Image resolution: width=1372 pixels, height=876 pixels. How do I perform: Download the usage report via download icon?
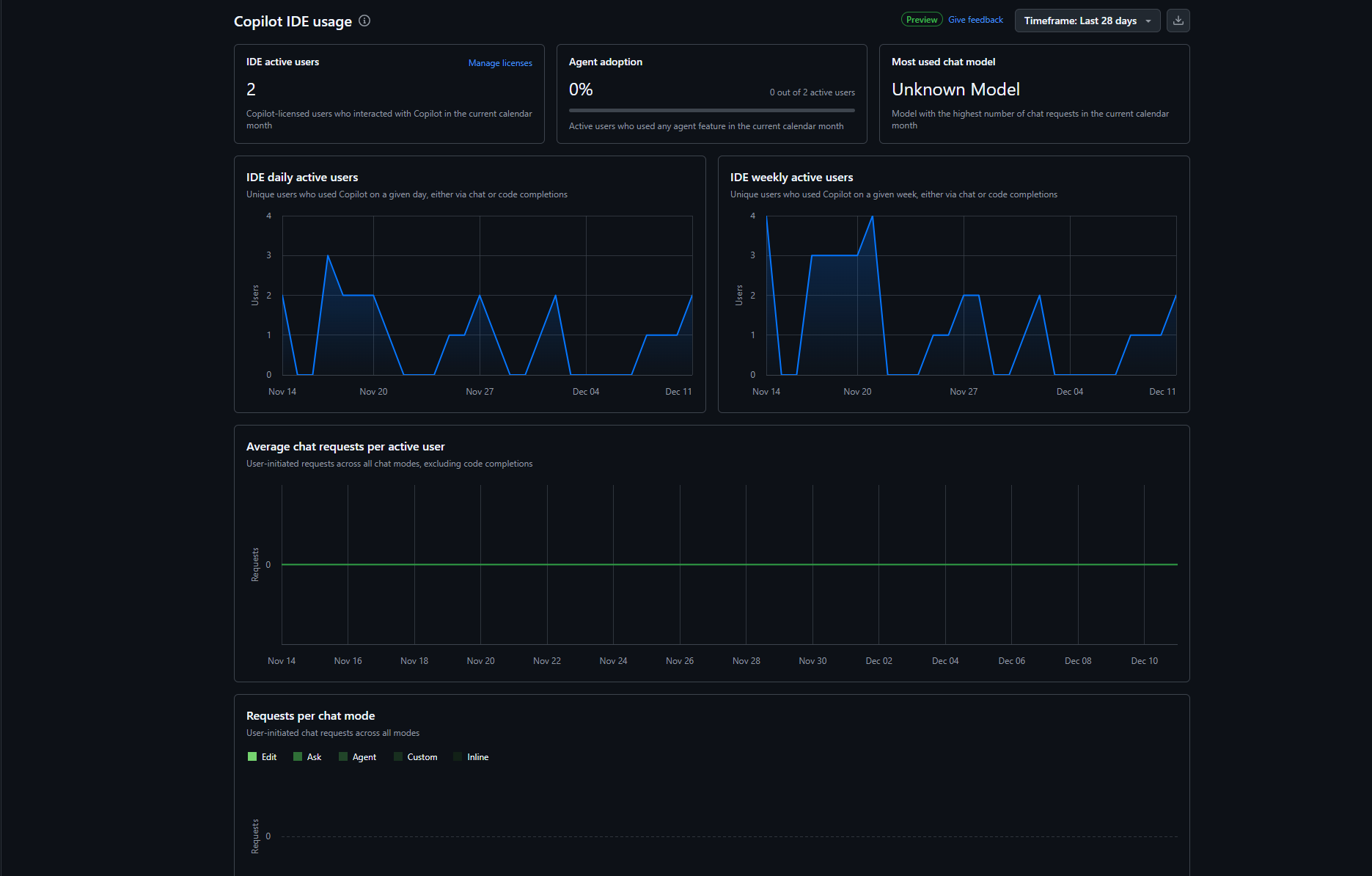(1178, 21)
